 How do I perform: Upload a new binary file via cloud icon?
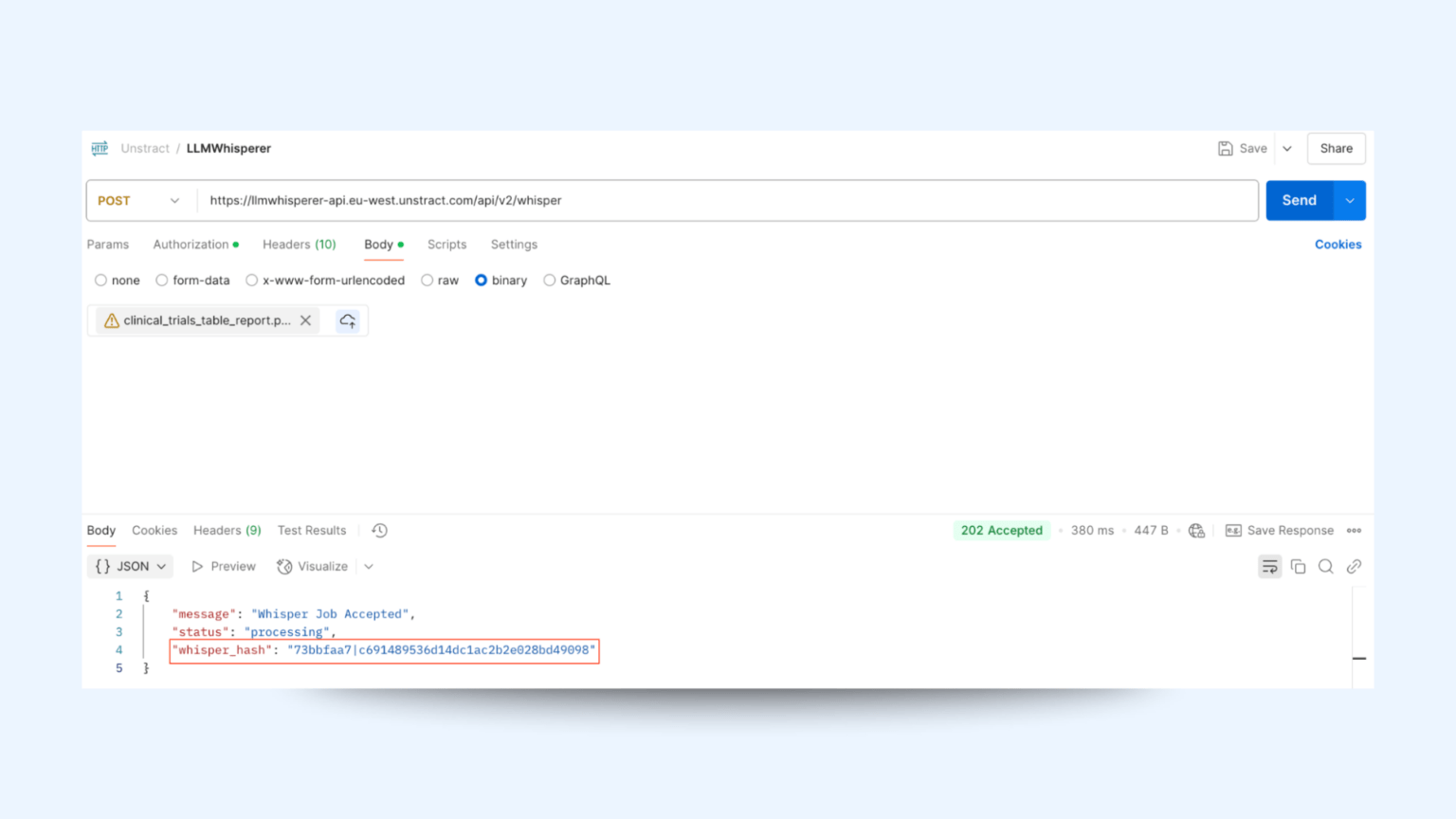pos(347,320)
